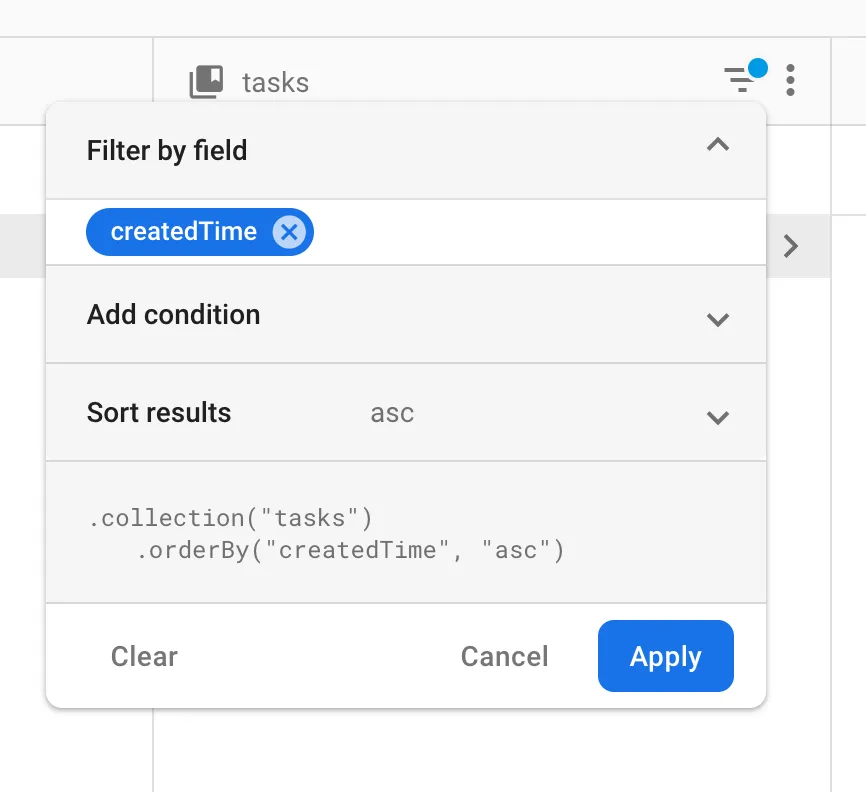Click the X inside the createdTime chip
Viewport: 866px width, 792px height.
289,232
